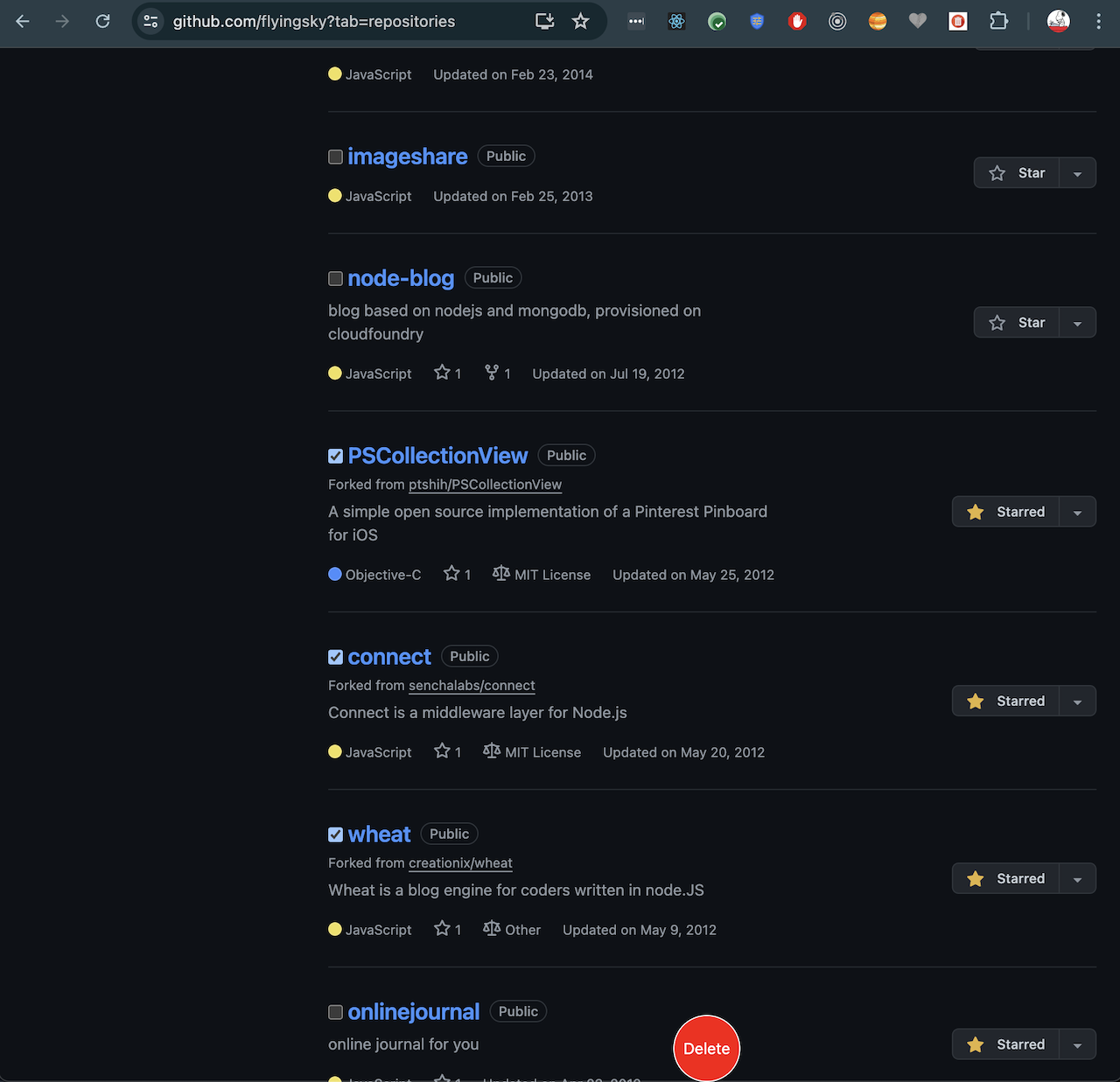Open the Chrome profile avatar

pos(1059,21)
